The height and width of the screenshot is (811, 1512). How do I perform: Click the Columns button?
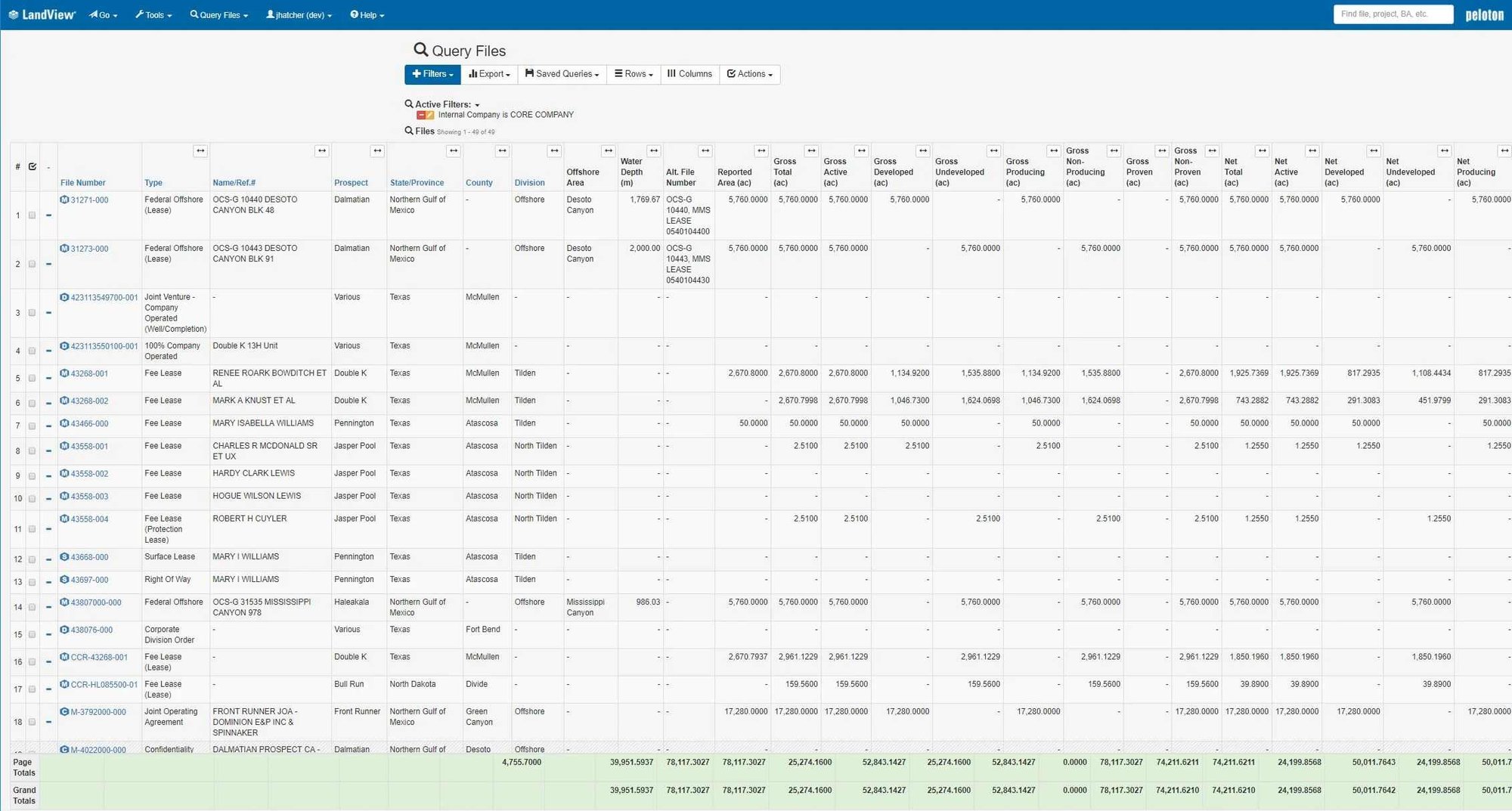click(689, 74)
